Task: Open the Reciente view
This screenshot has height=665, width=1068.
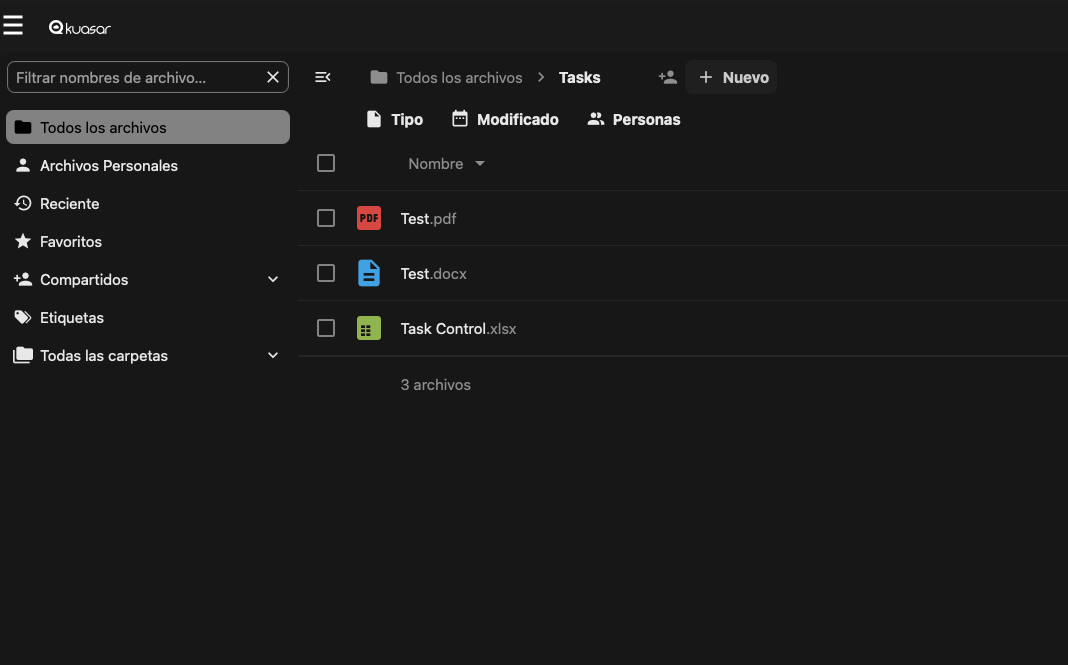Action: coord(70,203)
